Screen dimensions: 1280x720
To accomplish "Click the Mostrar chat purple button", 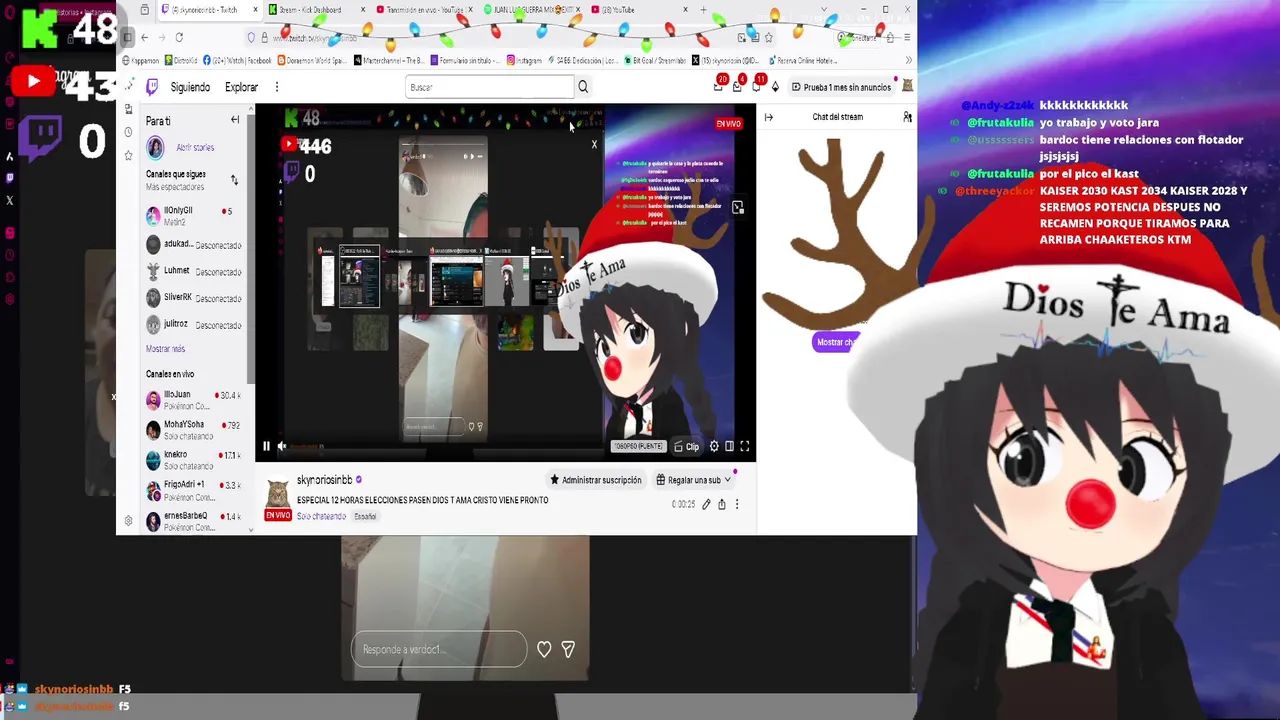I will pos(835,342).
